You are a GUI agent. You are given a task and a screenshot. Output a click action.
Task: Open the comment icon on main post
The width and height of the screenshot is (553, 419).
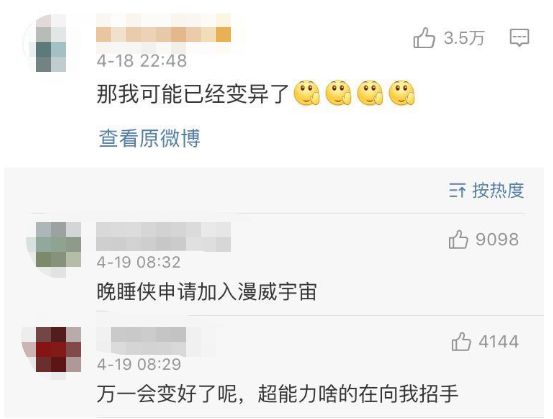(x=519, y=37)
